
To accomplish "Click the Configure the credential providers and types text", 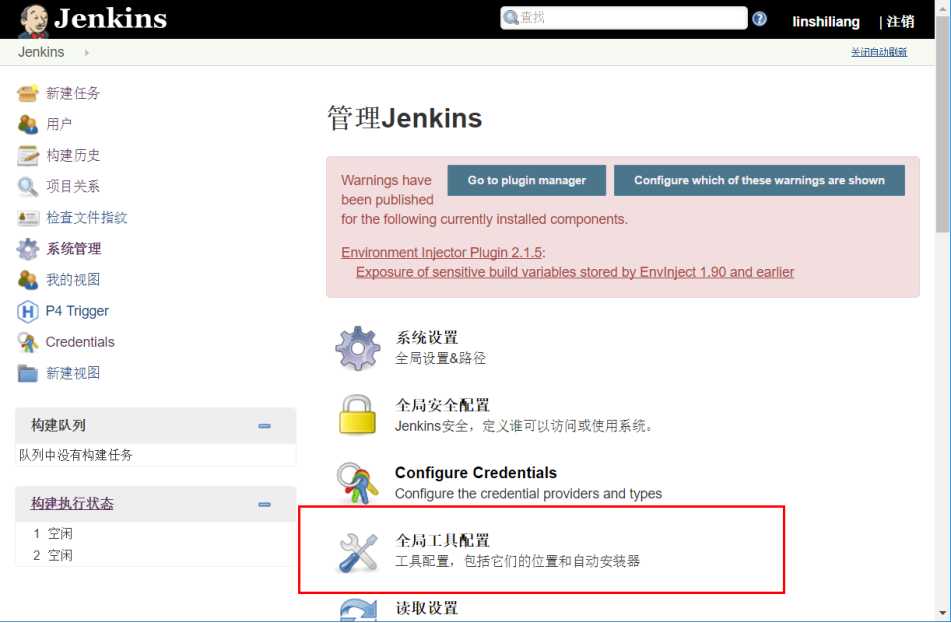I will [x=528, y=494].
